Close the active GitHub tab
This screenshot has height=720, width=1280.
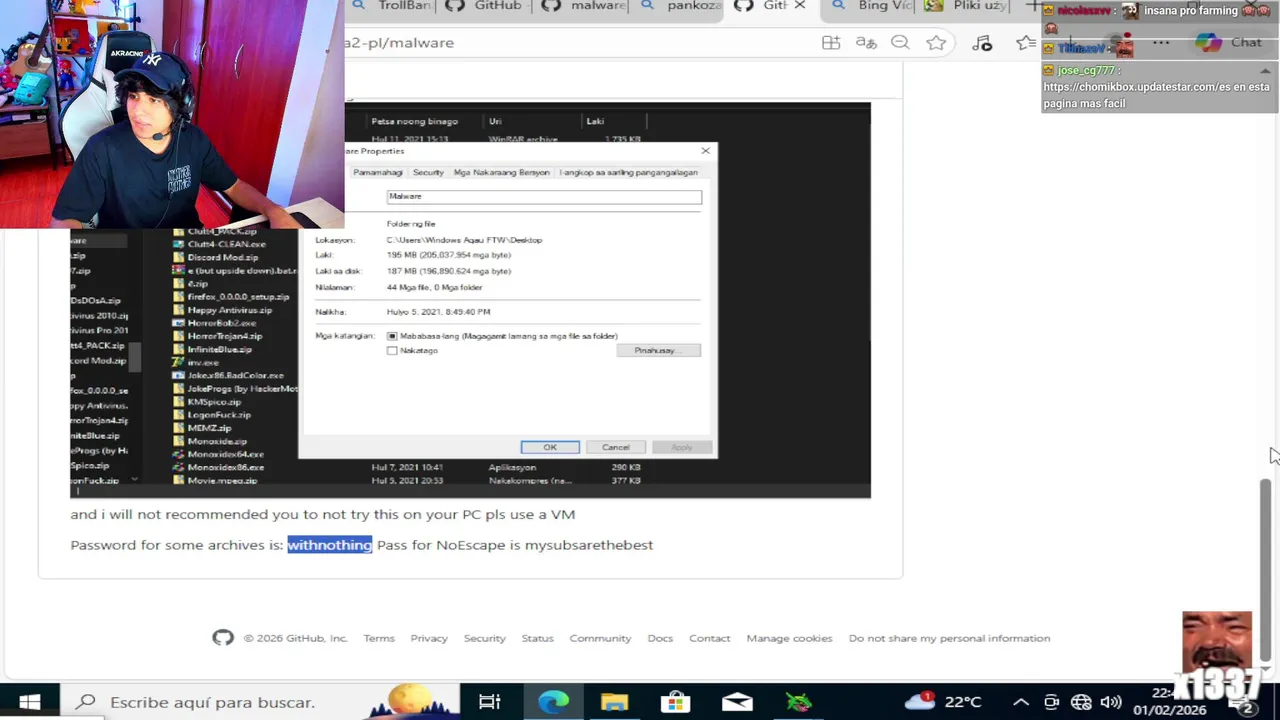point(799,6)
